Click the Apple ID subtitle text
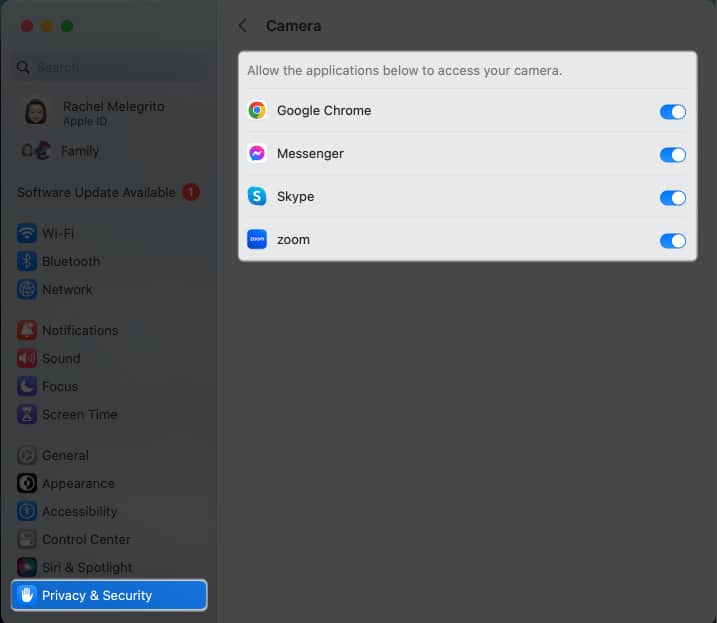The image size is (717, 623). pos(85,122)
